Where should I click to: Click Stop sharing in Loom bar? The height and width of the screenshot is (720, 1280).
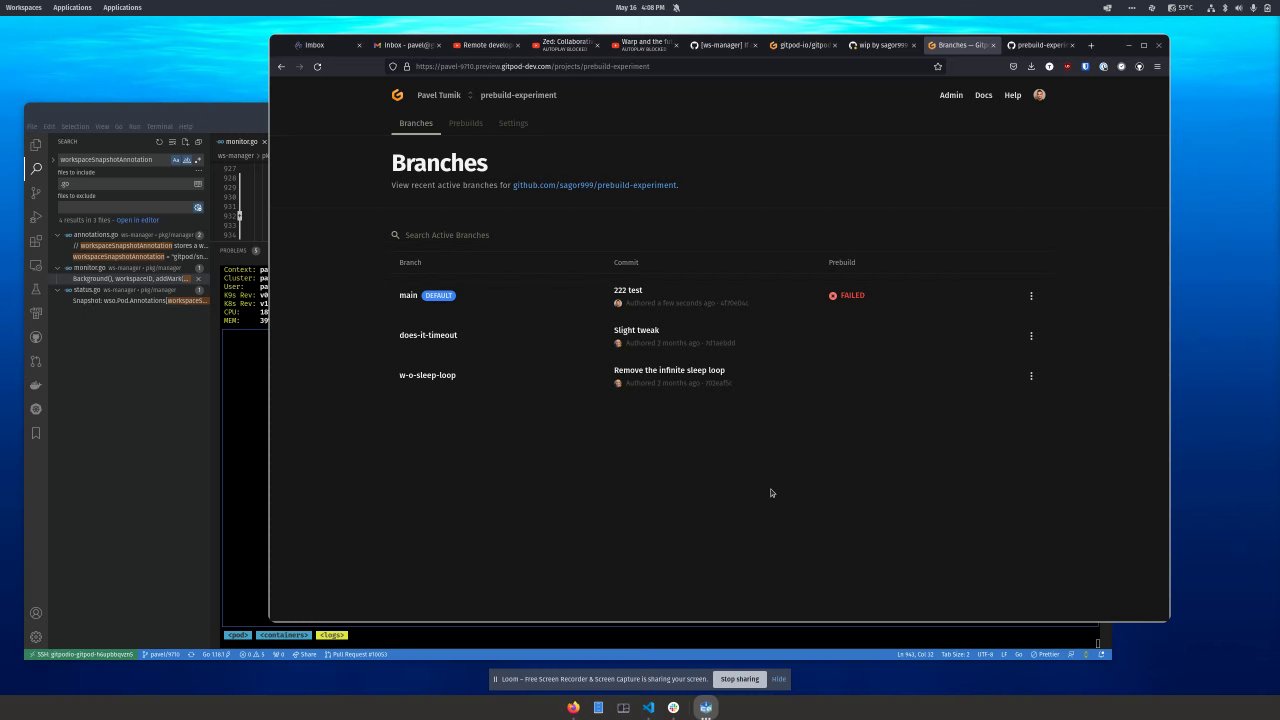pyautogui.click(x=740, y=679)
